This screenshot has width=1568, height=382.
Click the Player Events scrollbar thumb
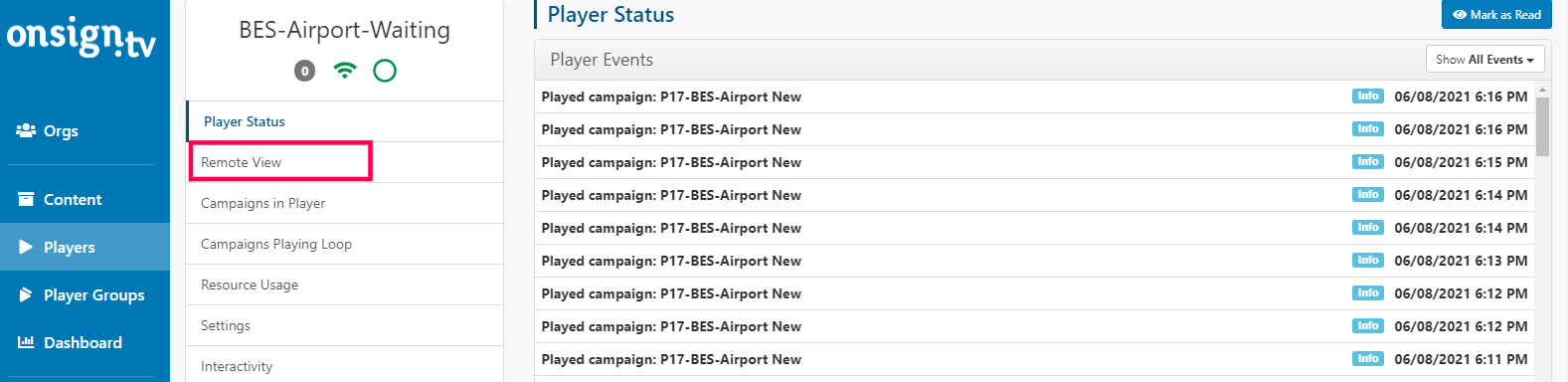click(1542, 126)
